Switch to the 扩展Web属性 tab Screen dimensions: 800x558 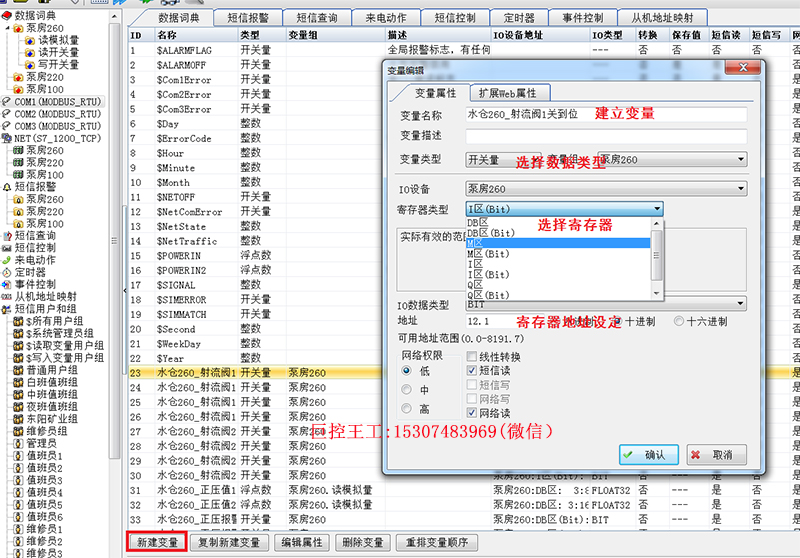coord(508,93)
